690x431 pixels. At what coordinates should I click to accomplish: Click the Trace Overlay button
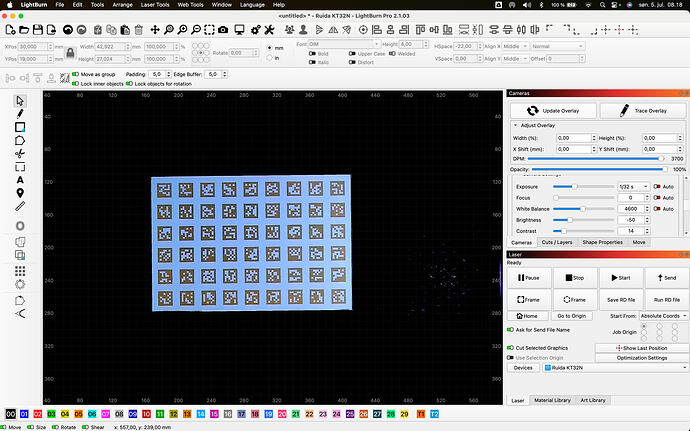click(x=643, y=111)
